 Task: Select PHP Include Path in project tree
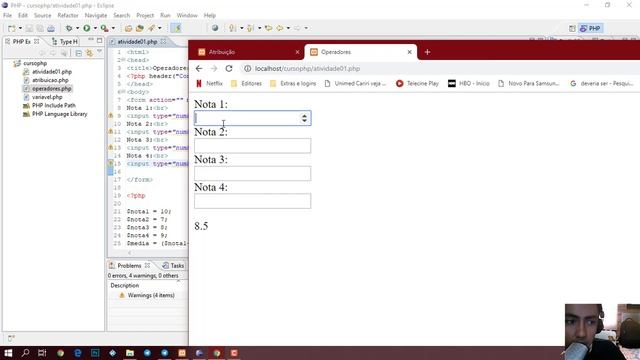(x=53, y=105)
